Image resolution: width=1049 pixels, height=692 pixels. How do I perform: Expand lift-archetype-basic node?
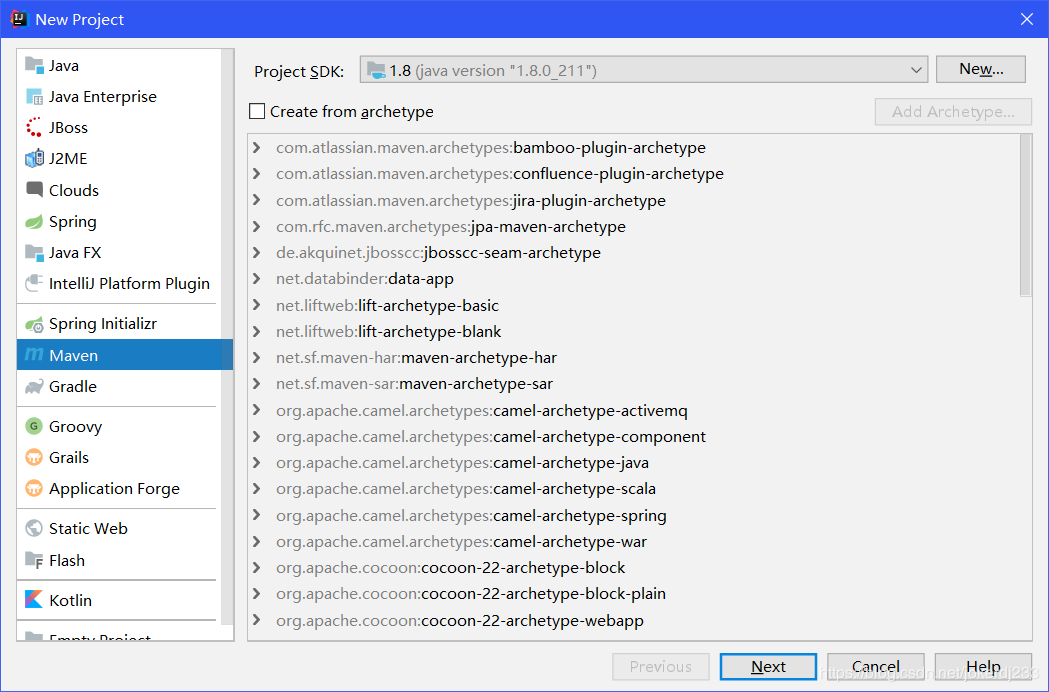click(x=256, y=305)
